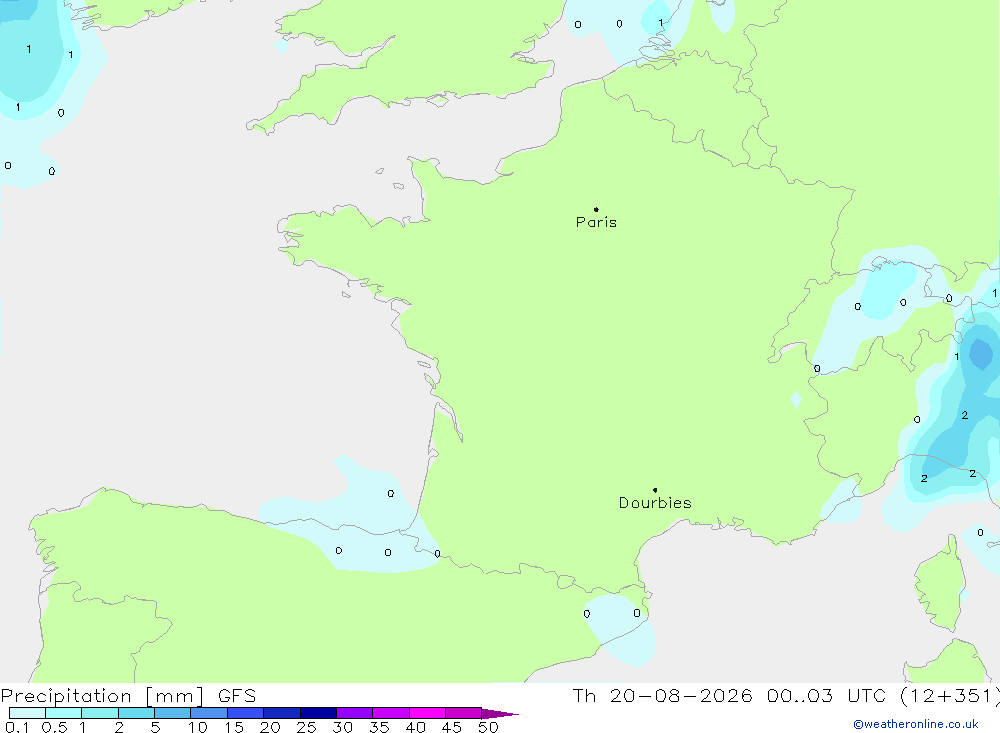Click the Paris location dot marker
Viewport: 1000px width, 733px height.
(x=596, y=209)
